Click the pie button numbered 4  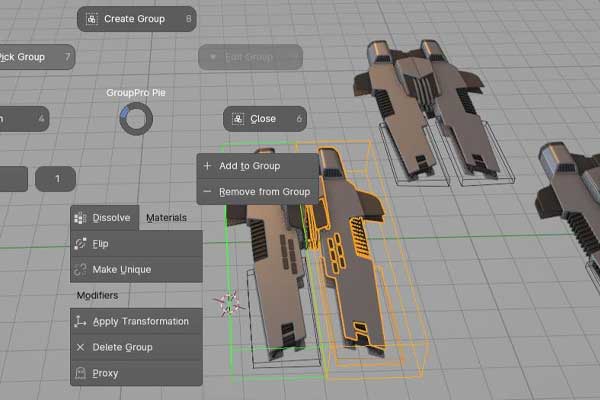pos(24,119)
